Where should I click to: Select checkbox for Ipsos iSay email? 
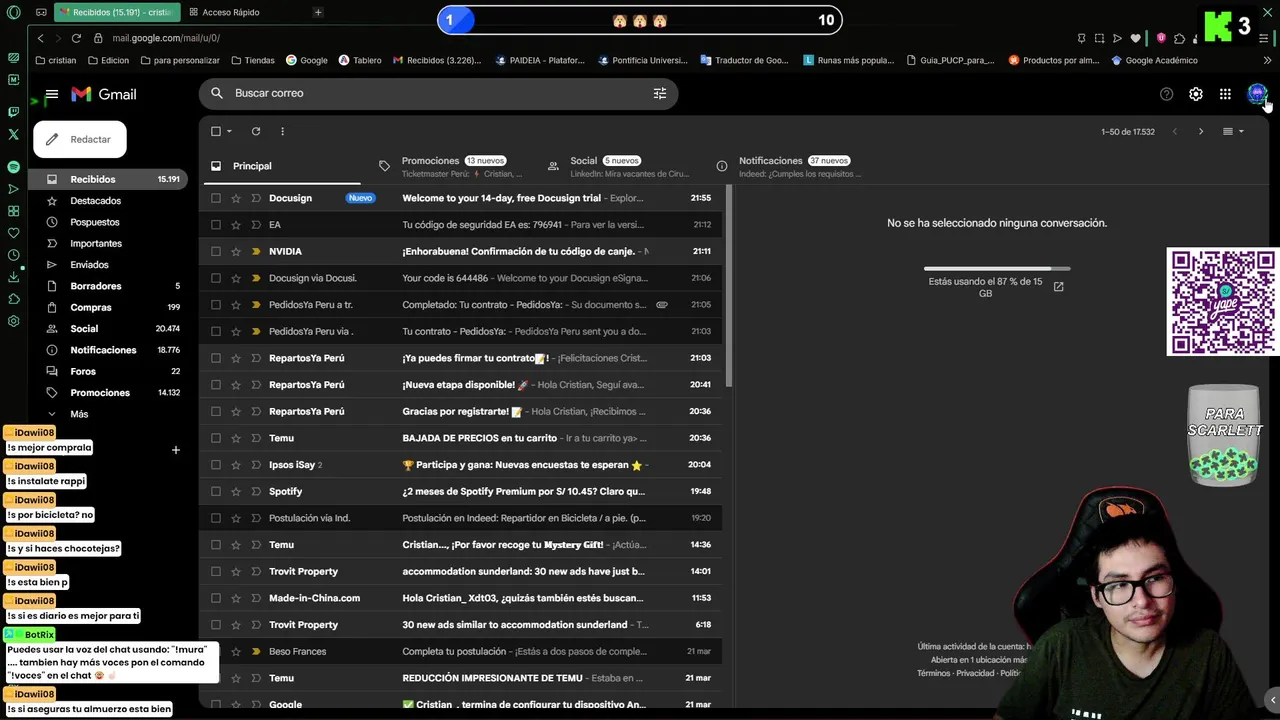point(215,465)
